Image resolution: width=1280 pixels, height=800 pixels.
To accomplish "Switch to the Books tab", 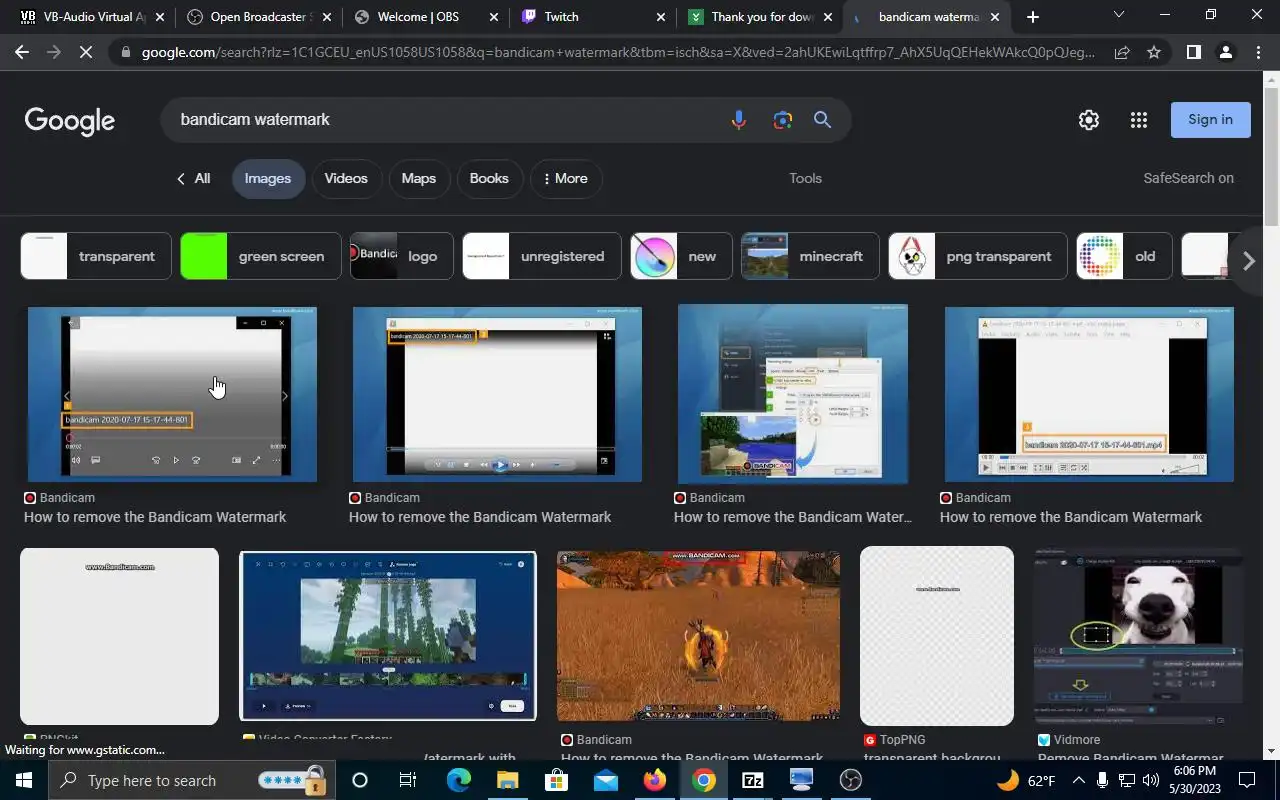I will (489, 179).
